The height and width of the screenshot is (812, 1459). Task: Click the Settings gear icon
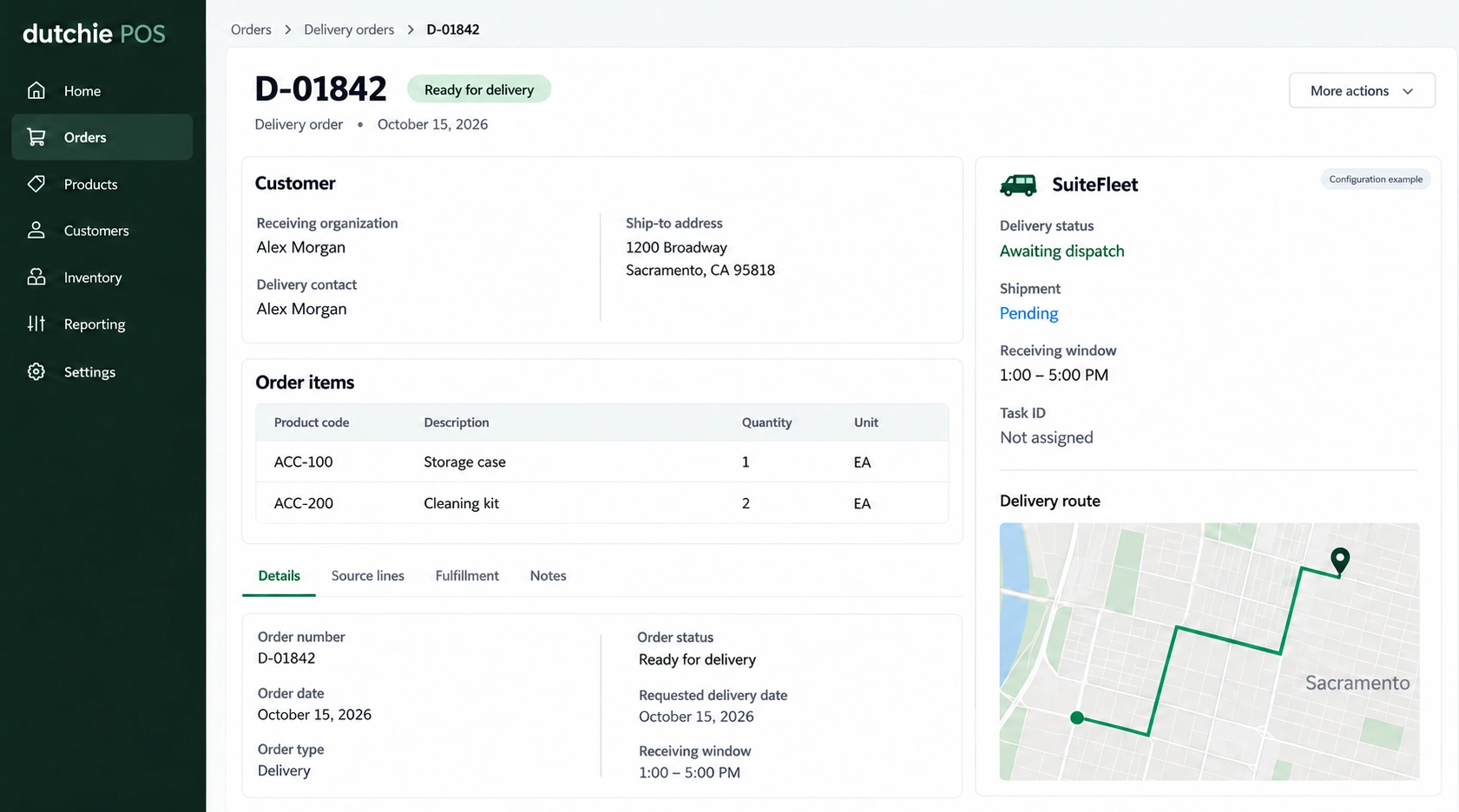click(x=36, y=371)
